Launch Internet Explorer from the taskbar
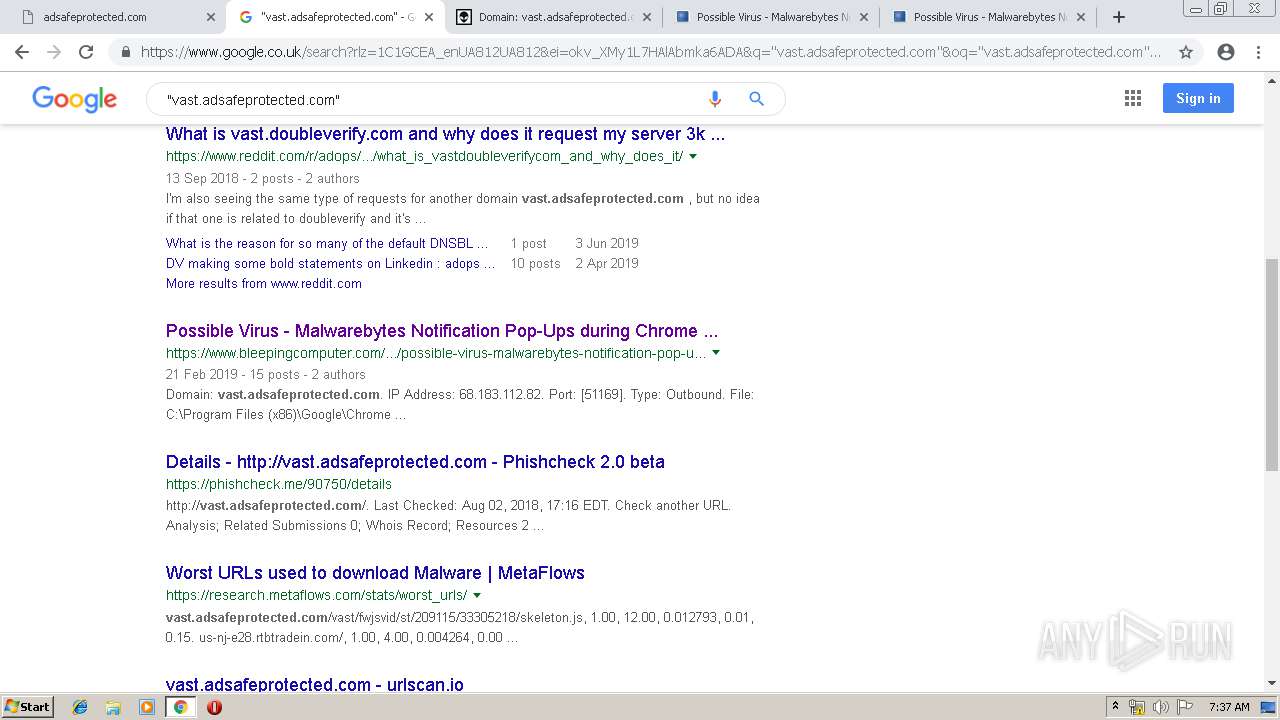Viewport: 1280px width, 720px height. tap(80, 707)
